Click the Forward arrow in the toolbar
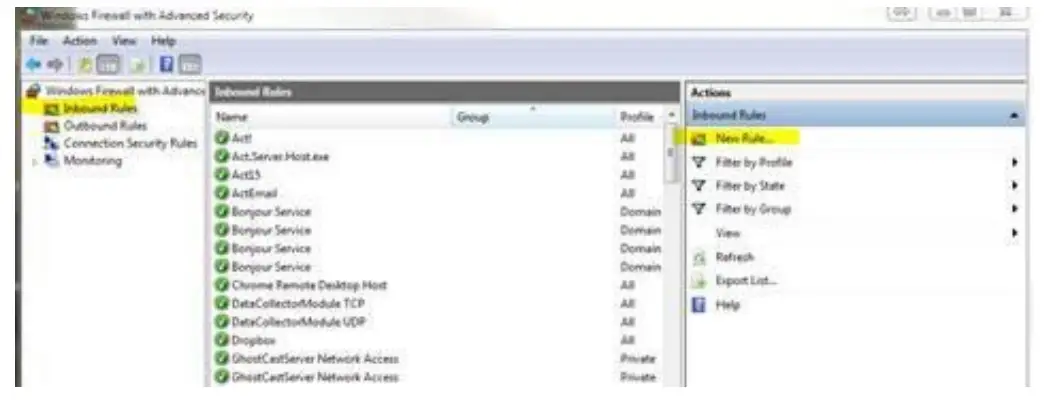The image size is (1054, 416). point(56,65)
